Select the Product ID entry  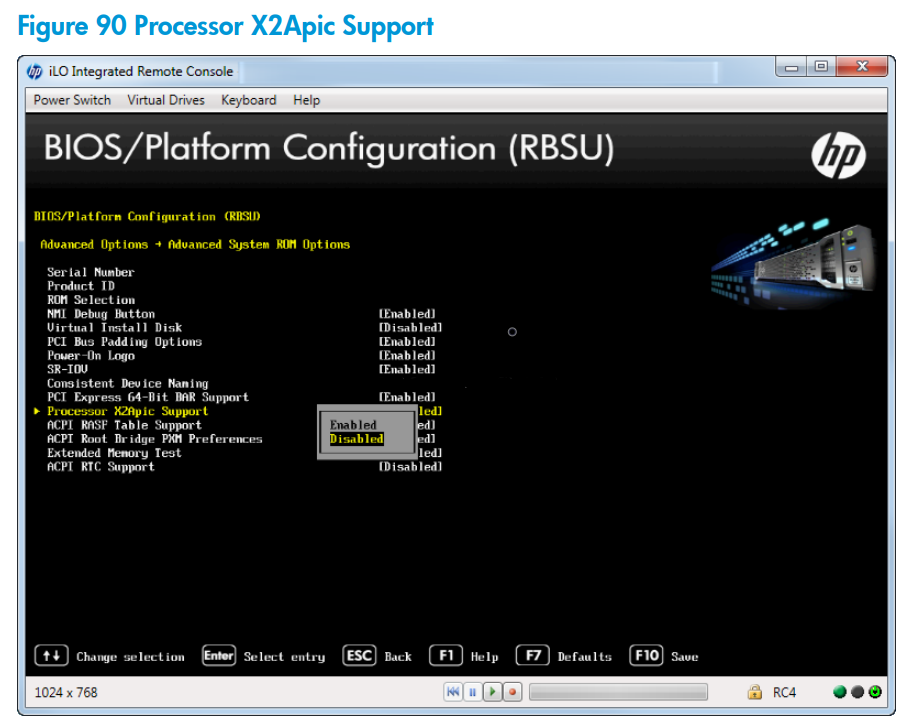coord(81,285)
